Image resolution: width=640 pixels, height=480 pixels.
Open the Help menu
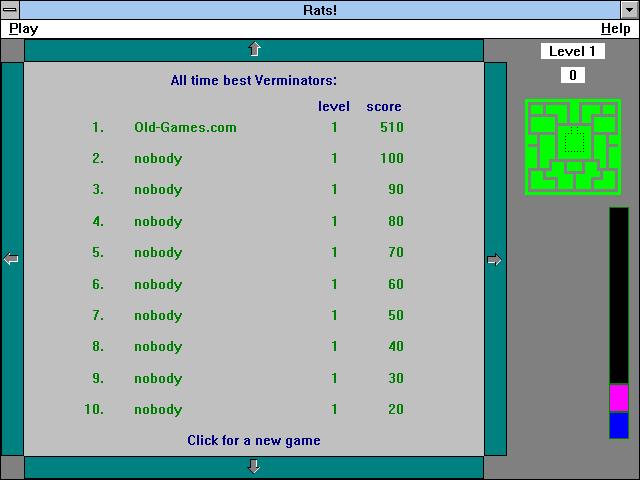(616, 29)
